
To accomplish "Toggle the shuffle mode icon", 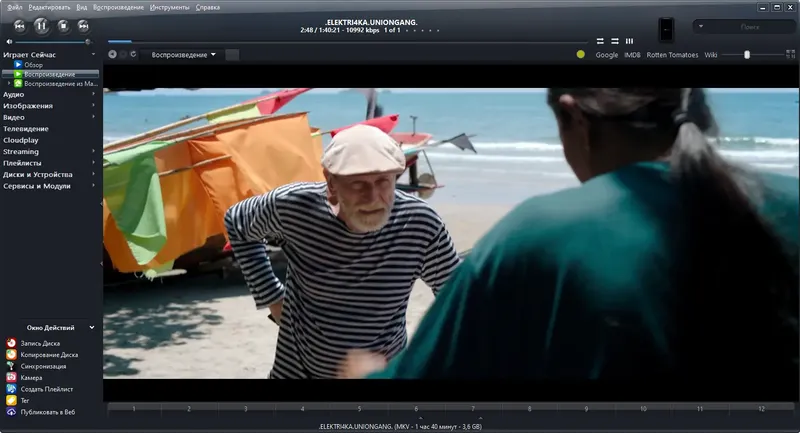I will tap(615, 41).
